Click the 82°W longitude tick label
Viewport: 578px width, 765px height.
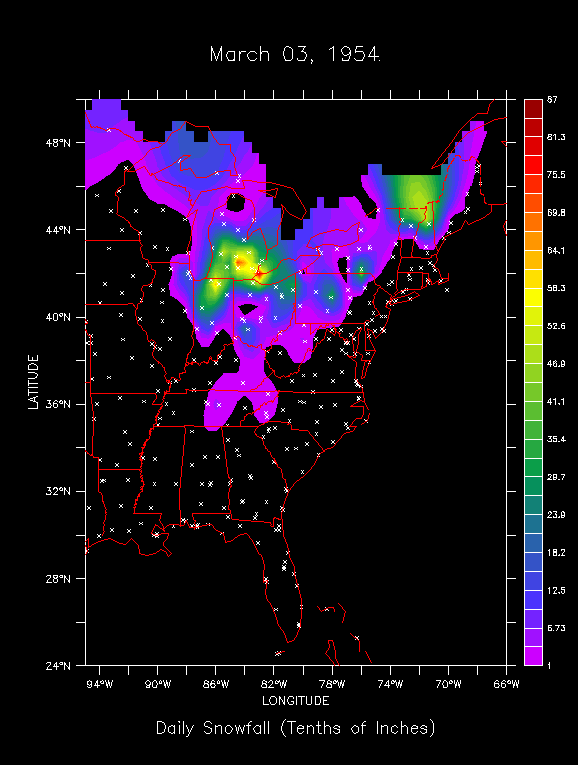(x=274, y=684)
